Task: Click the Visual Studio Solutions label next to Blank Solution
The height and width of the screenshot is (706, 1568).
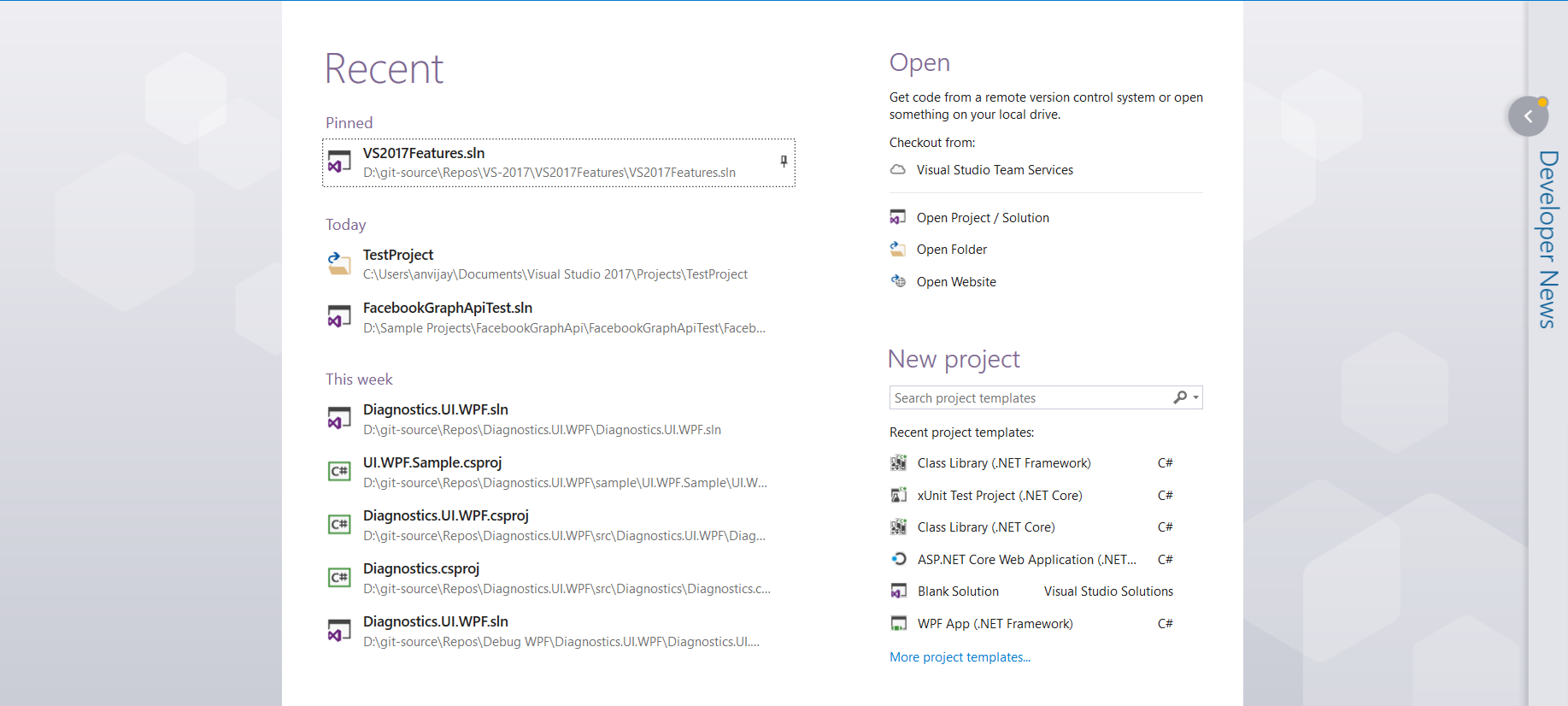Action: pyautogui.click(x=1108, y=591)
